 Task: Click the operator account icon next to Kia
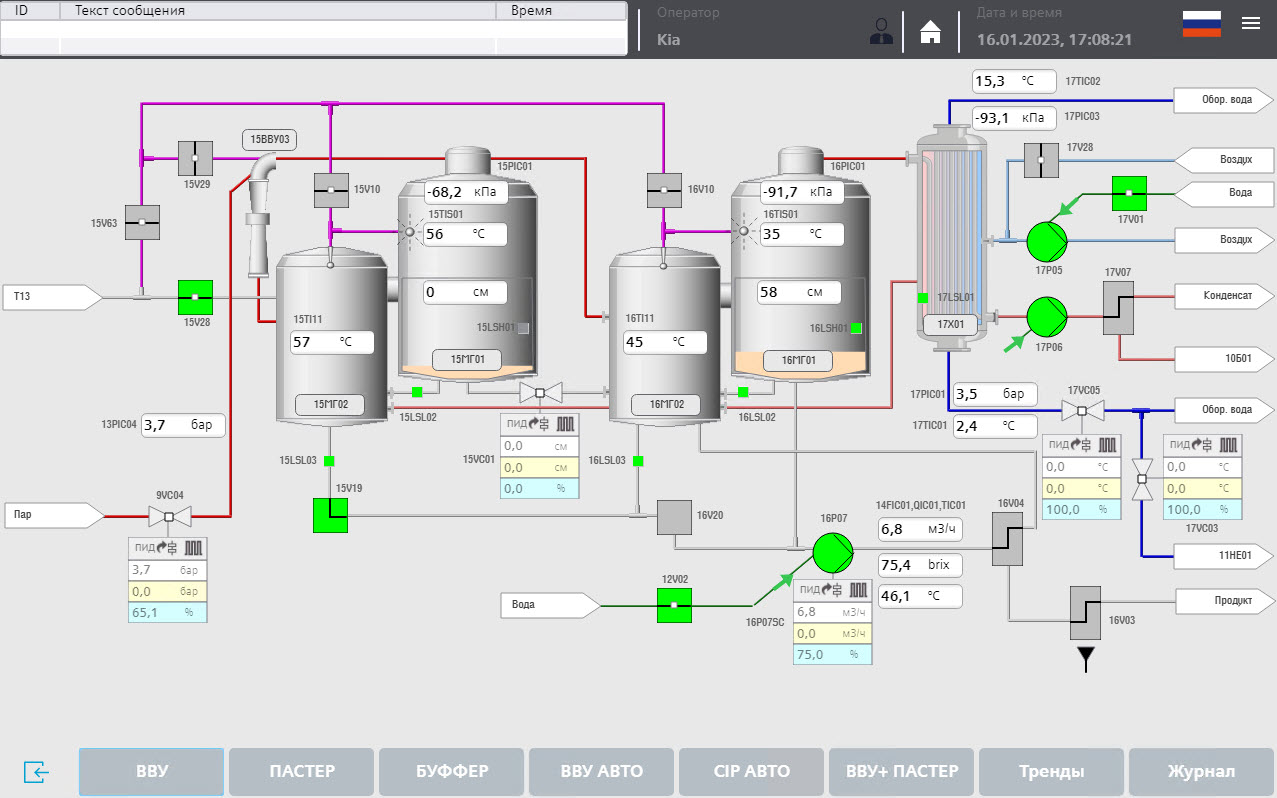(x=880, y=31)
